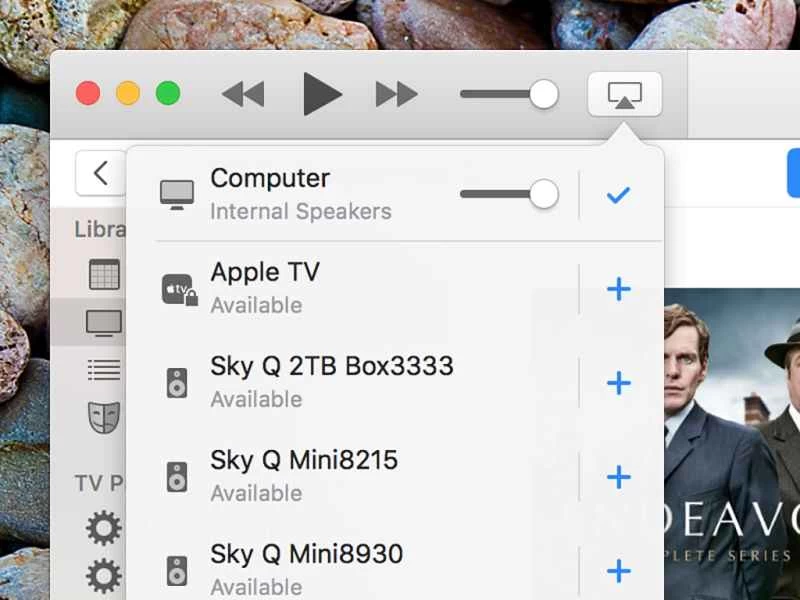The height and width of the screenshot is (600, 800).
Task: Add Apple TV as an AirPlay output
Action: point(618,289)
